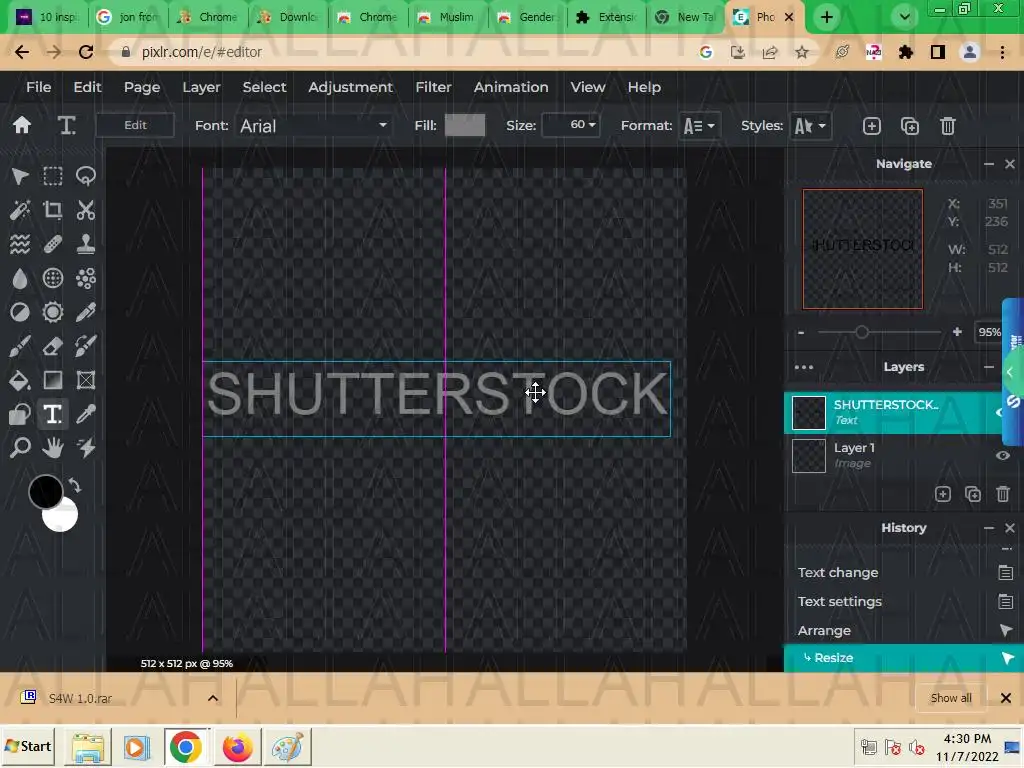Toggle visibility of SHUTTERSTOCK text layer

(999, 412)
